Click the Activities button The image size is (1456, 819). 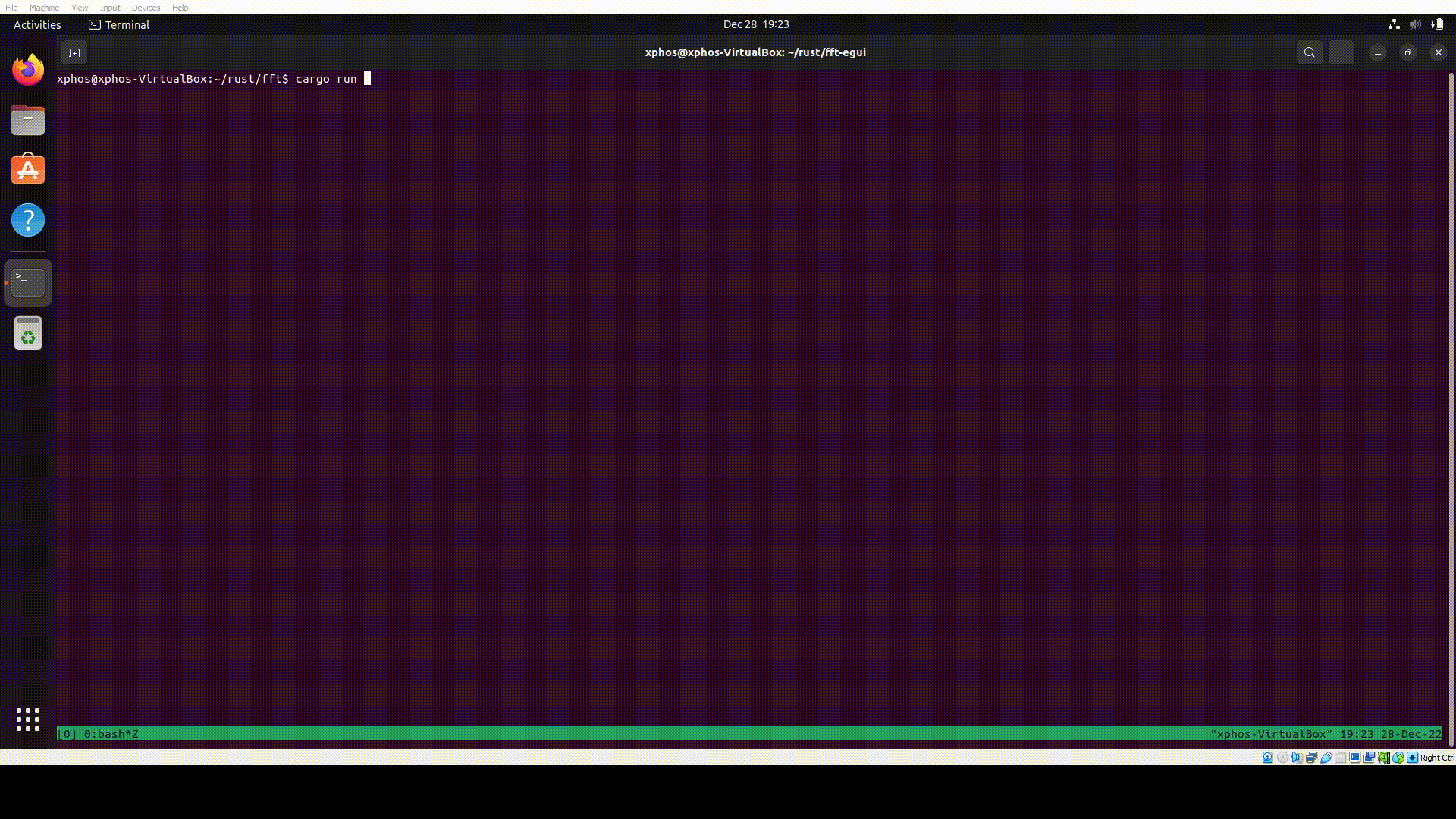37,24
